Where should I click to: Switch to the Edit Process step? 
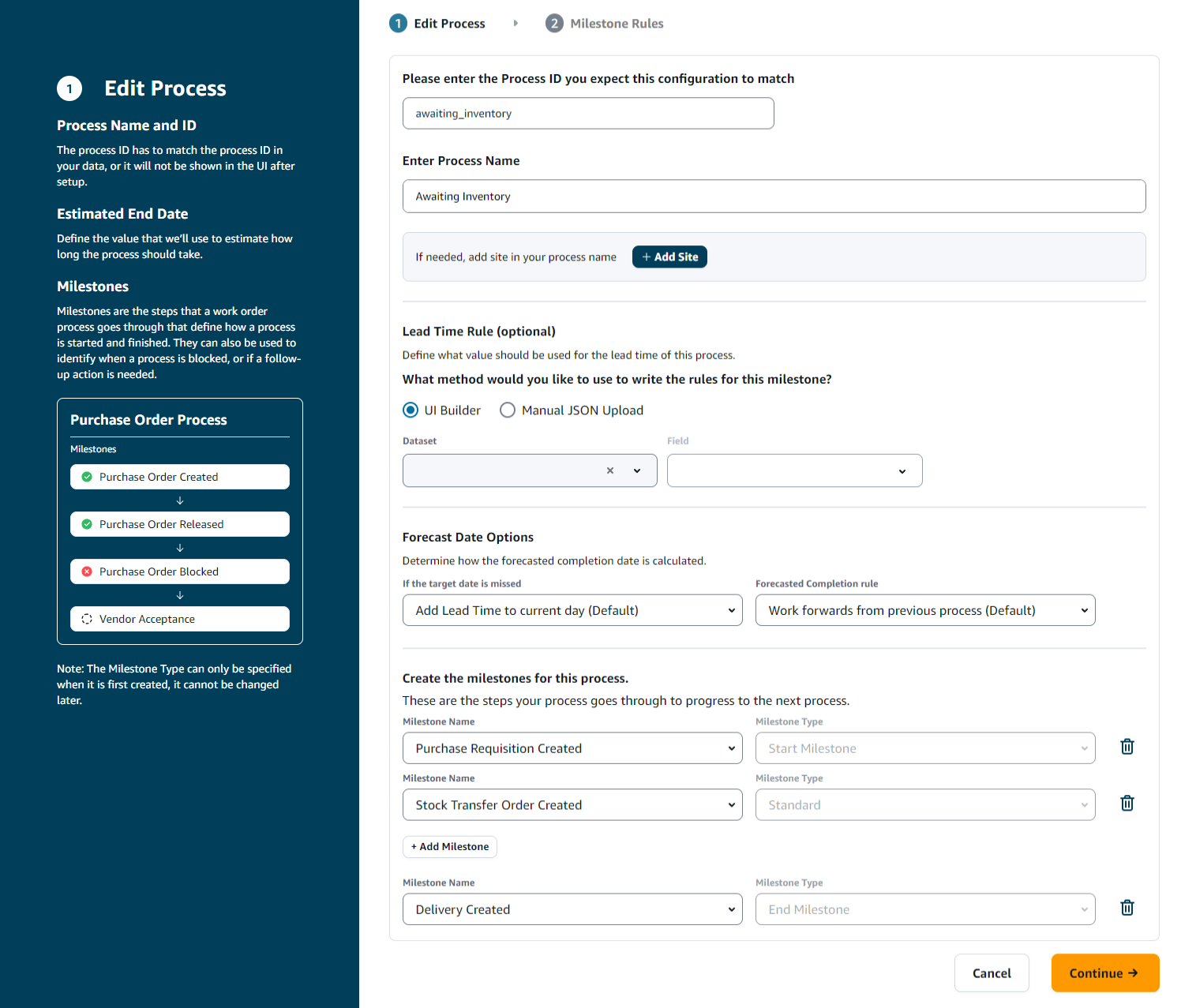(437, 24)
